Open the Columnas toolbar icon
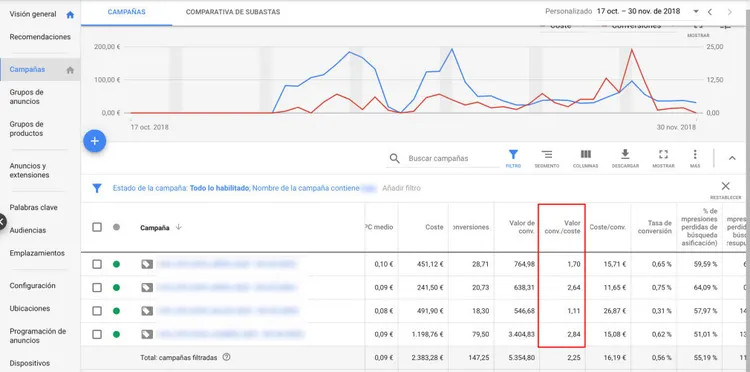The height and width of the screenshot is (372, 750). pyautogui.click(x=585, y=154)
